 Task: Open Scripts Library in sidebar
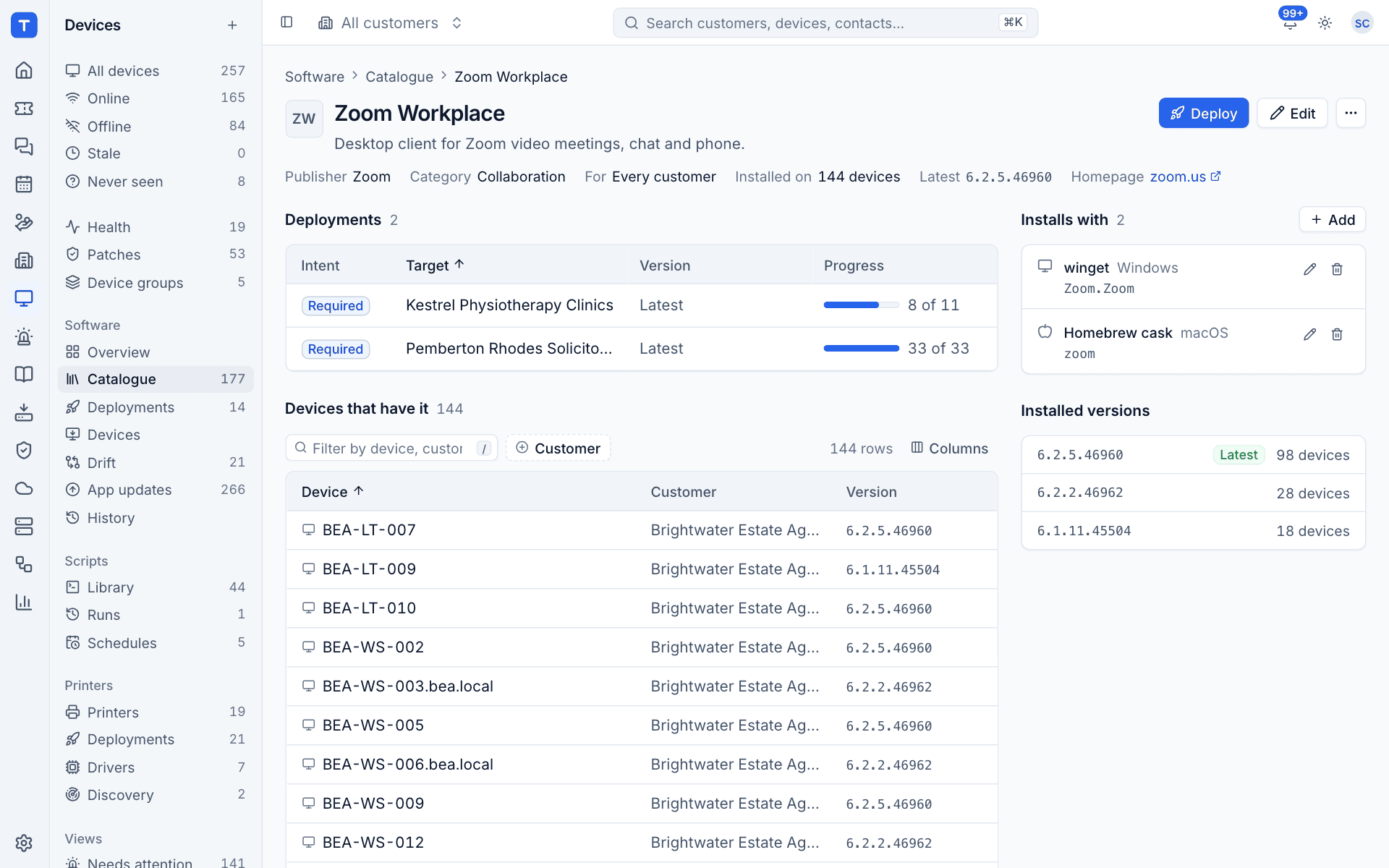(x=156, y=587)
